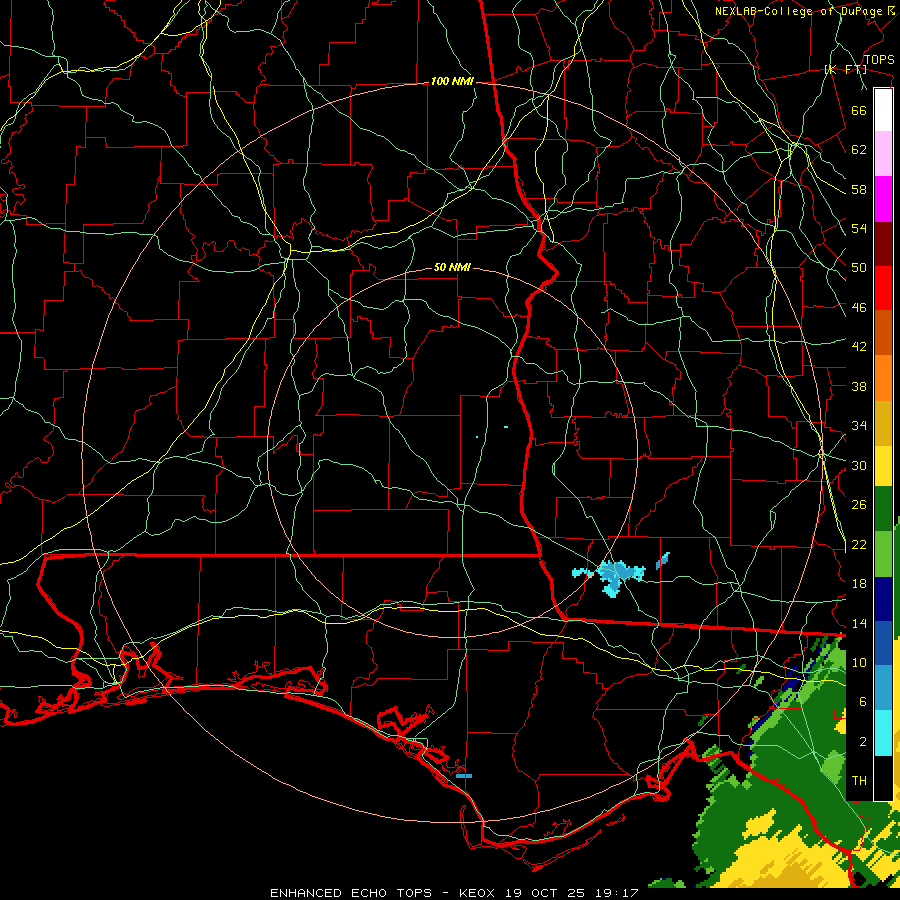The height and width of the screenshot is (900, 900).
Task: Click the cyan legend color band
Action: [x=883, y=733]
